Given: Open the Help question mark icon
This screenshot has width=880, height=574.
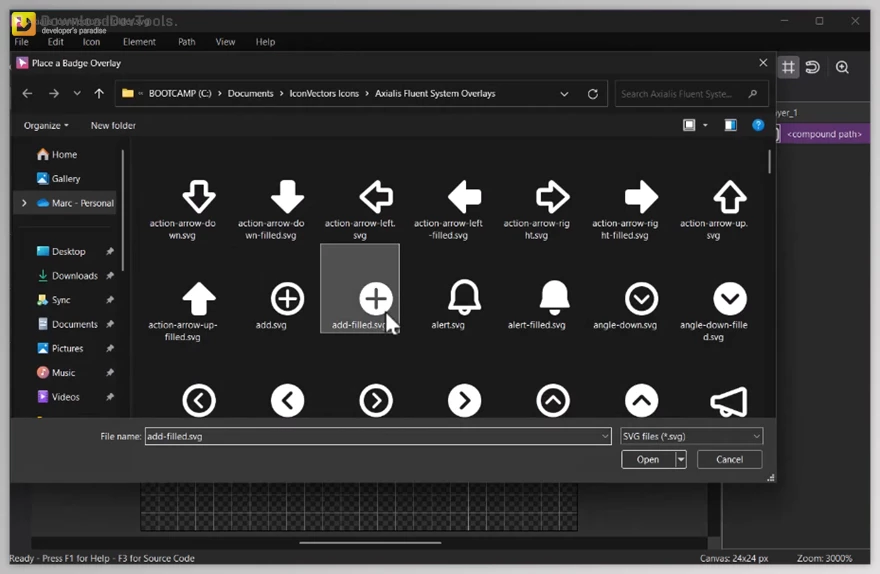Looking at the screenshot, I should click(758, 125).
